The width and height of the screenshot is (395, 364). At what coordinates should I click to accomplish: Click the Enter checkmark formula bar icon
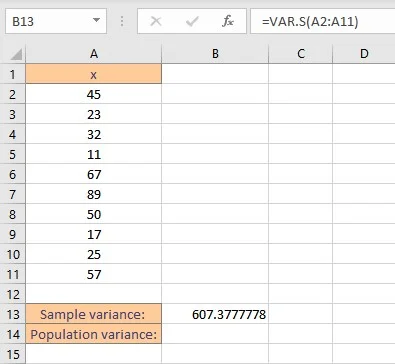pos(192,22)
